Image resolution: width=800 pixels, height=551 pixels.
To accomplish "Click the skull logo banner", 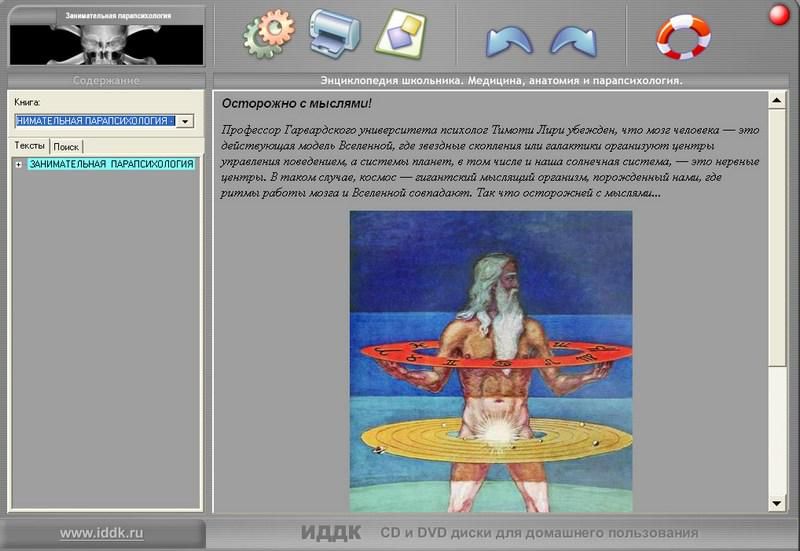I will (106, 40).
